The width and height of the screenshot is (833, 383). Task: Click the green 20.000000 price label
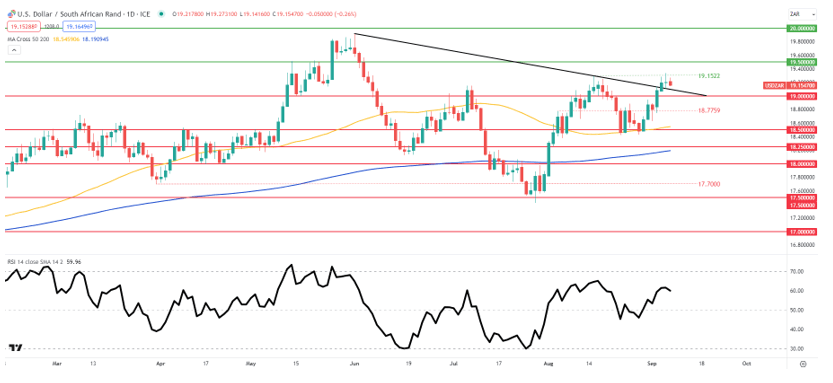802,28
